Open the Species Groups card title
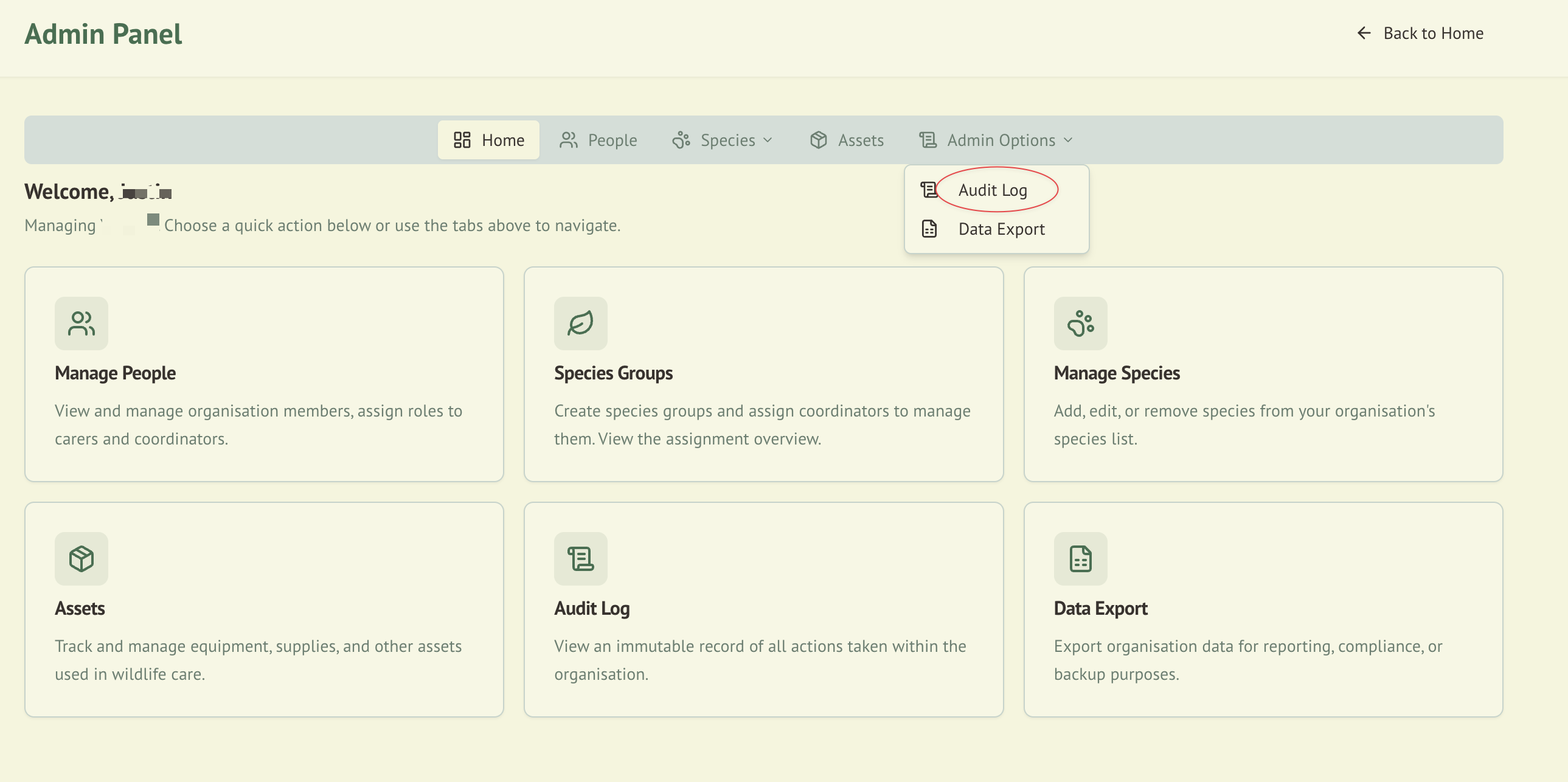This screenshot has width=1568, height=782. (613, 372)
